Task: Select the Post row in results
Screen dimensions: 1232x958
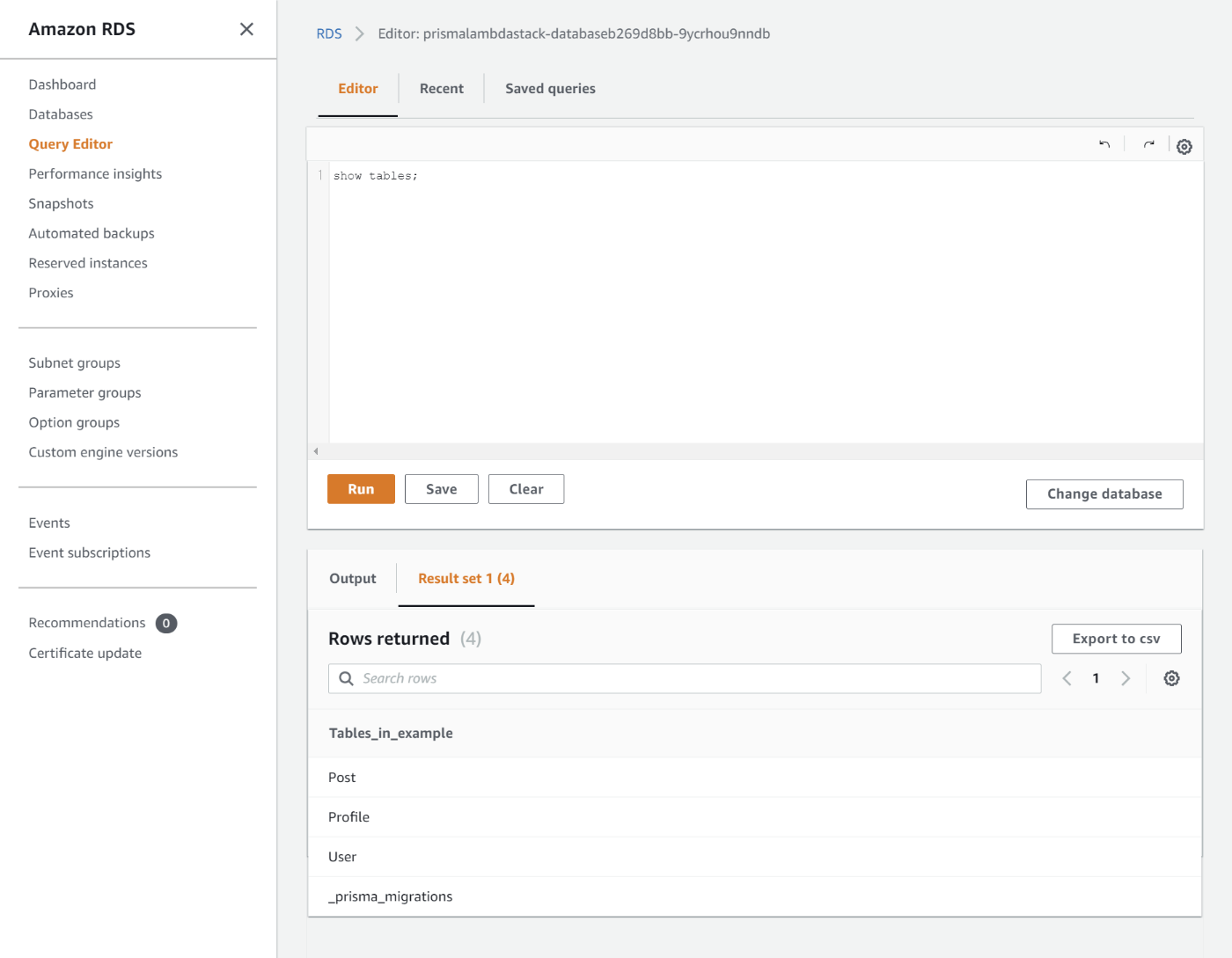Action: pyautogui.click(x=755, y=778)
